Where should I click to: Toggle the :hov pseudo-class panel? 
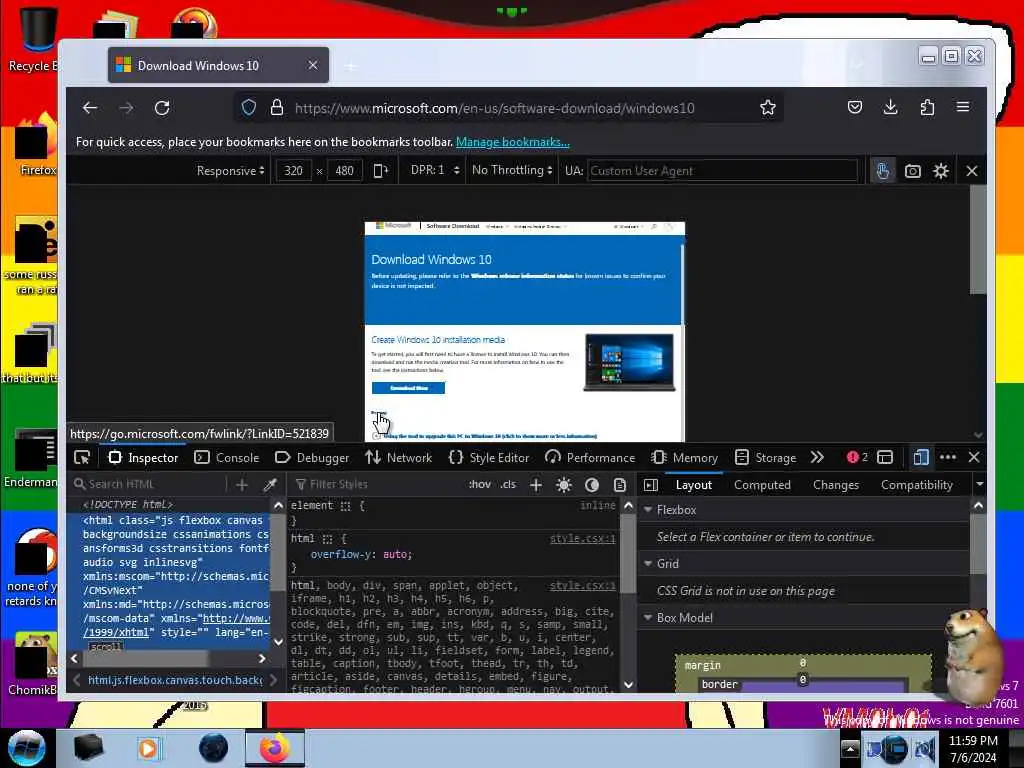point(480,485)
